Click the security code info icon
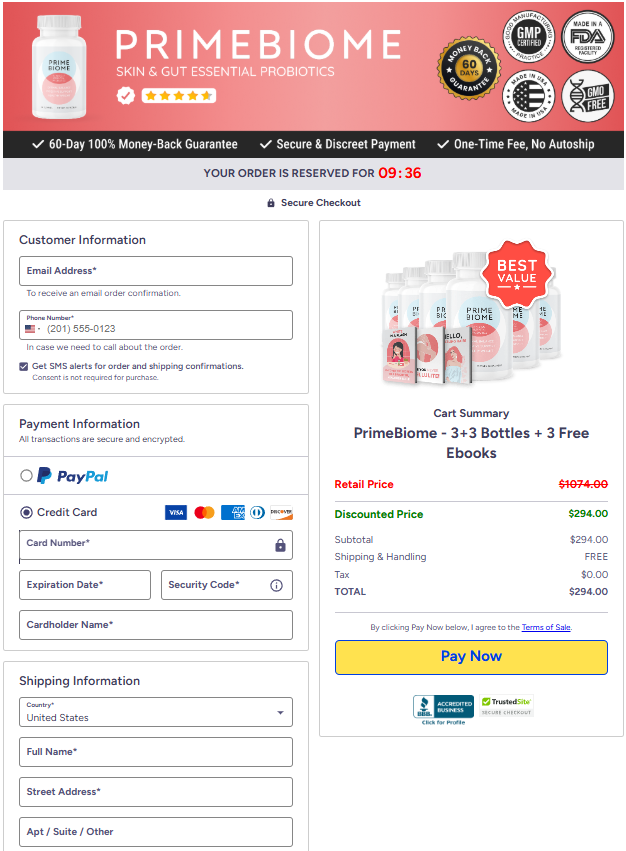 tap(276, 585)
